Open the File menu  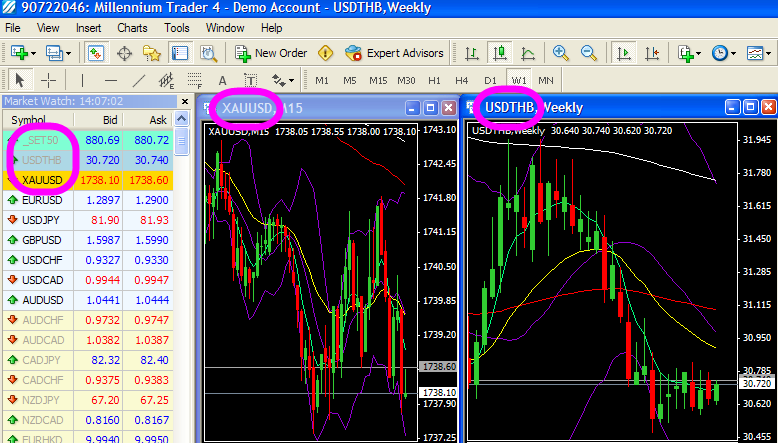pyautogui.click(x=12, y=28)
